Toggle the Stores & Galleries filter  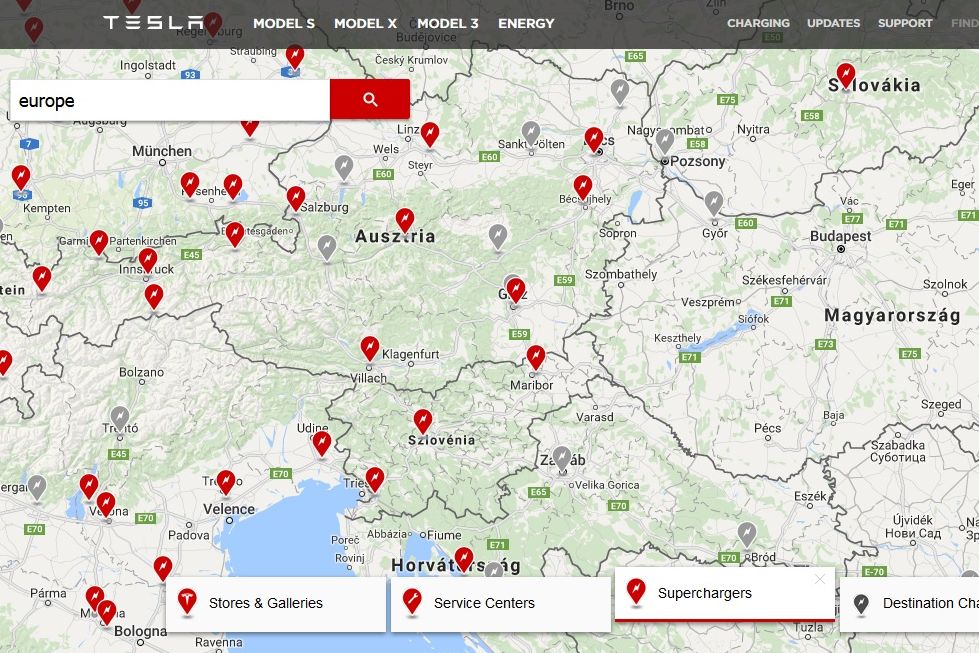(x=276, y=604)
